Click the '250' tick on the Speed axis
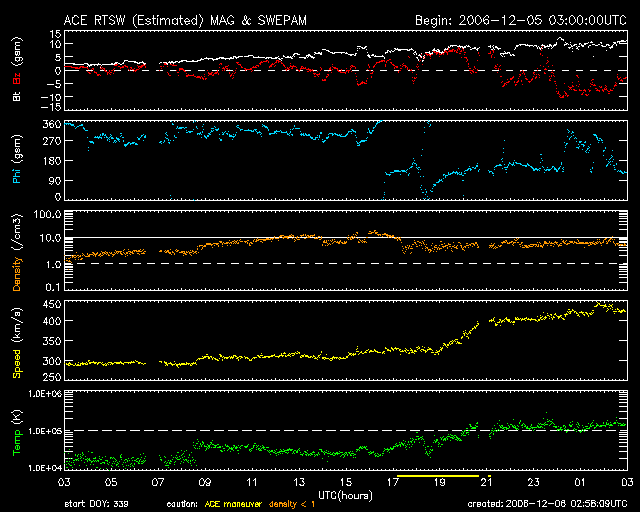Viewport: 640px width, 512px height. click(52, 377)
